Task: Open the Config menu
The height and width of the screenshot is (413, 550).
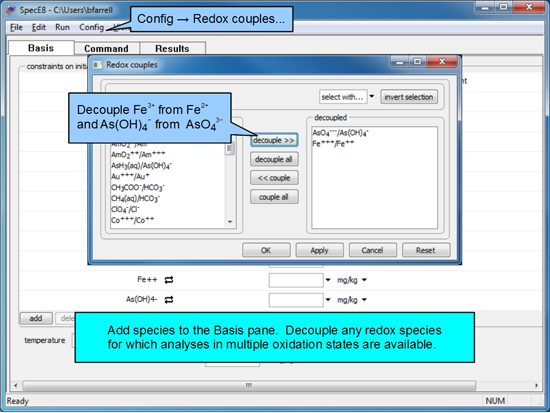Action: click(x=91, y=27)
